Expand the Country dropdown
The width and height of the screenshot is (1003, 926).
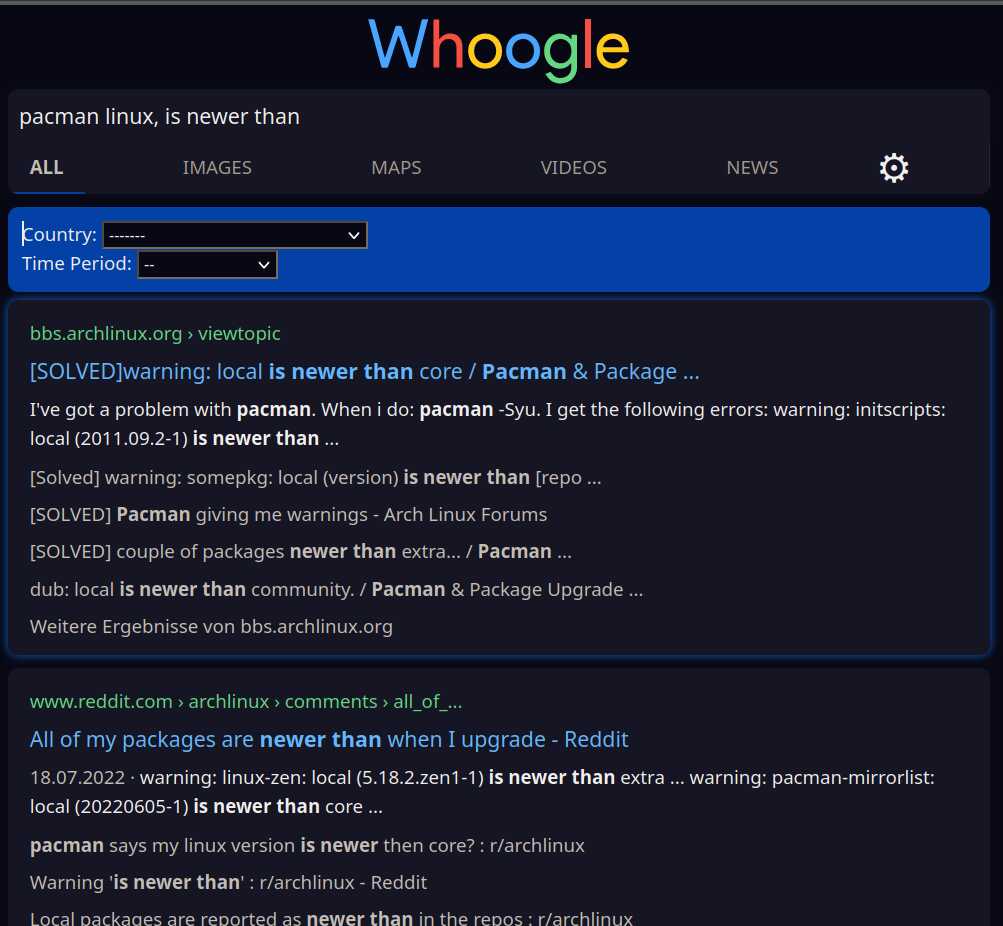click(x=235, y=235)
